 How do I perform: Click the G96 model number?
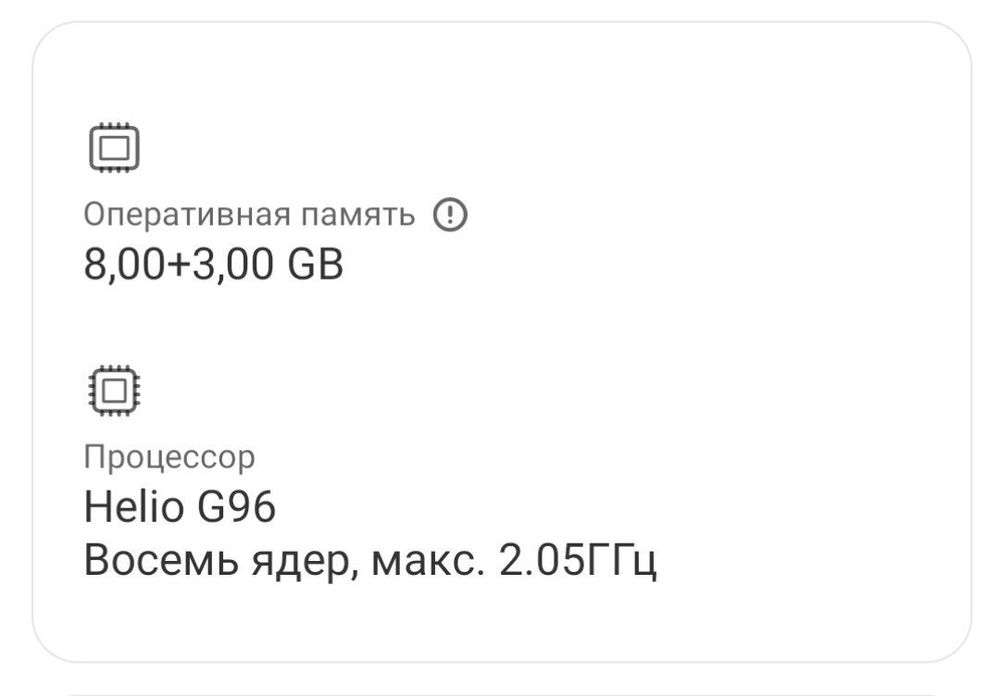pos(236,508)
